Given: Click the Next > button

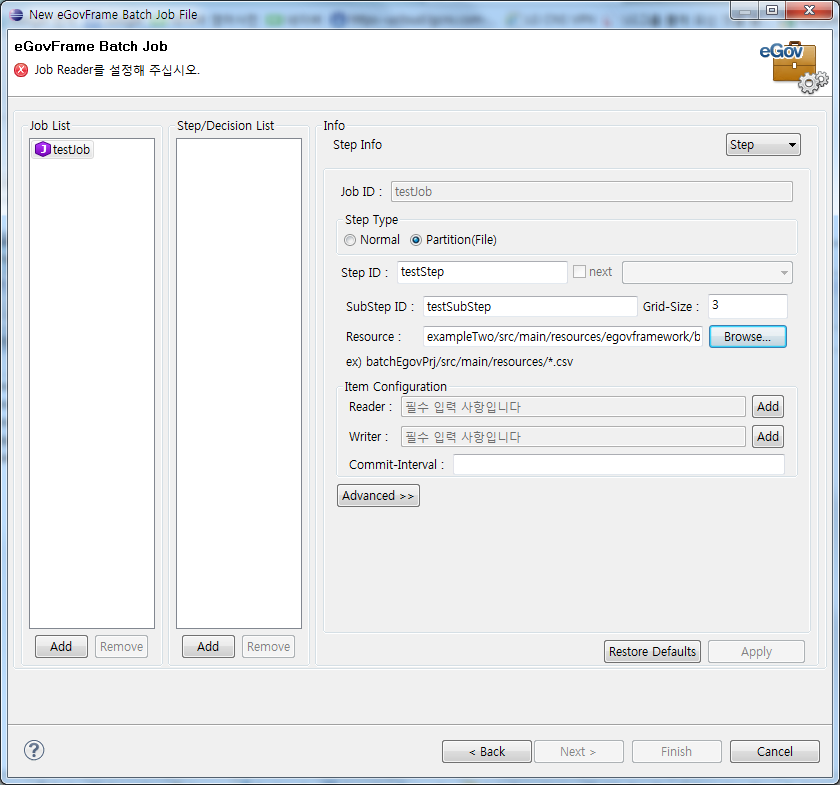Looking at the screenshot, I should click(x=579, y=751).
